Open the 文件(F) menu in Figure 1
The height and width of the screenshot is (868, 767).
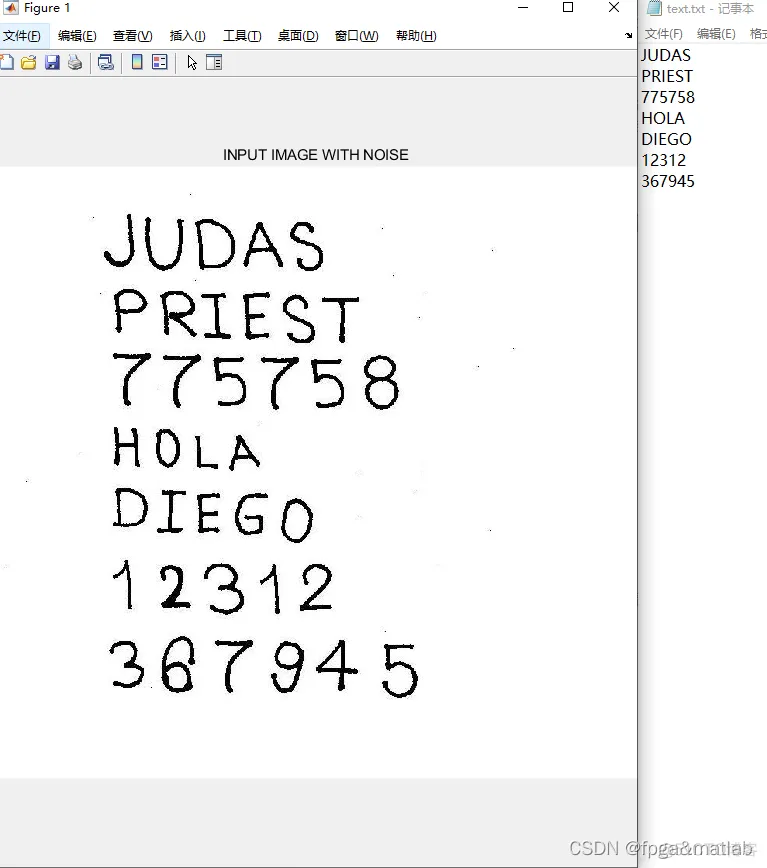pyautogui.click(x=22, y=36)
